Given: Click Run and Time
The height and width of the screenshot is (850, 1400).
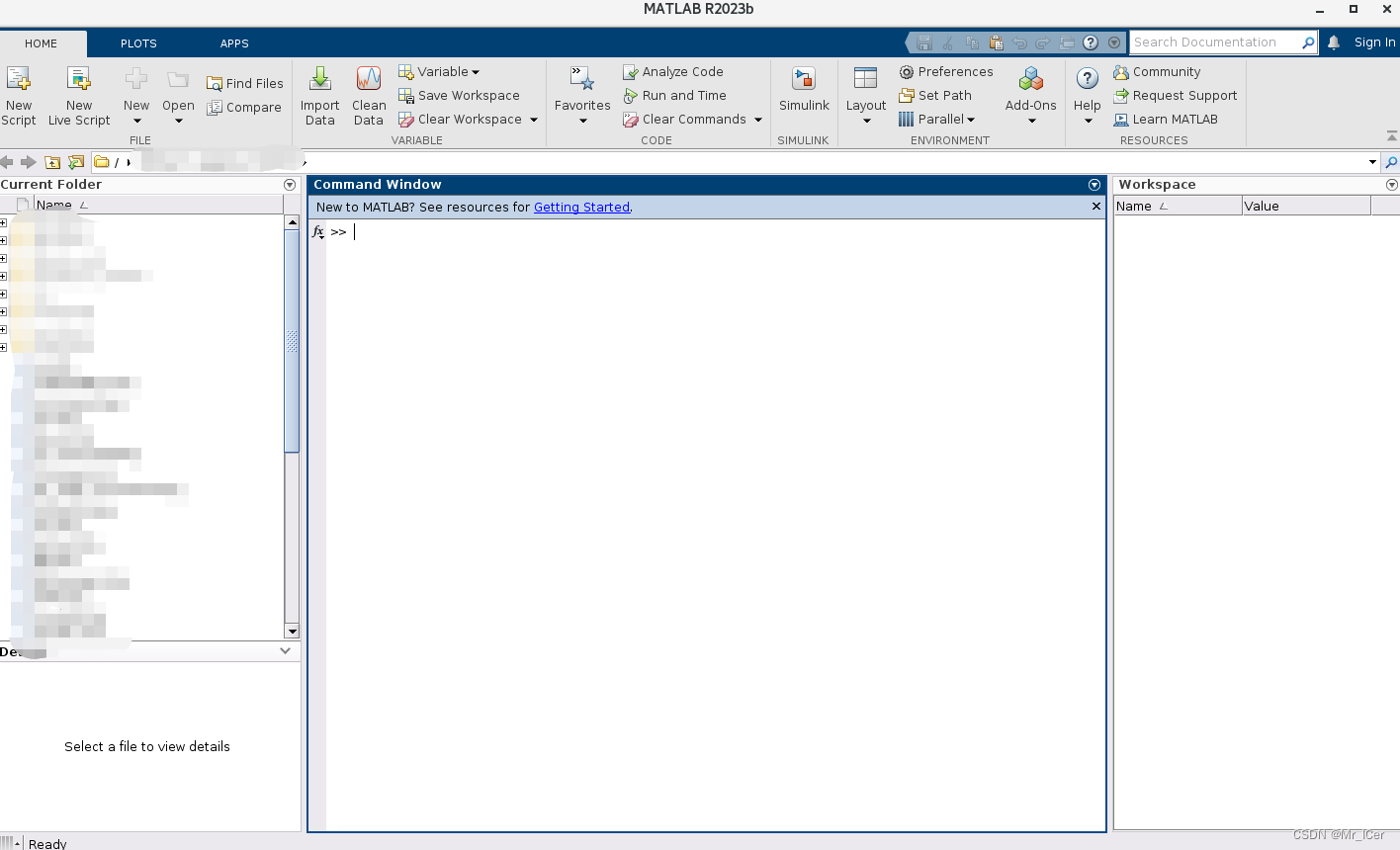Looking at the screenshot, I should point(675,95).
